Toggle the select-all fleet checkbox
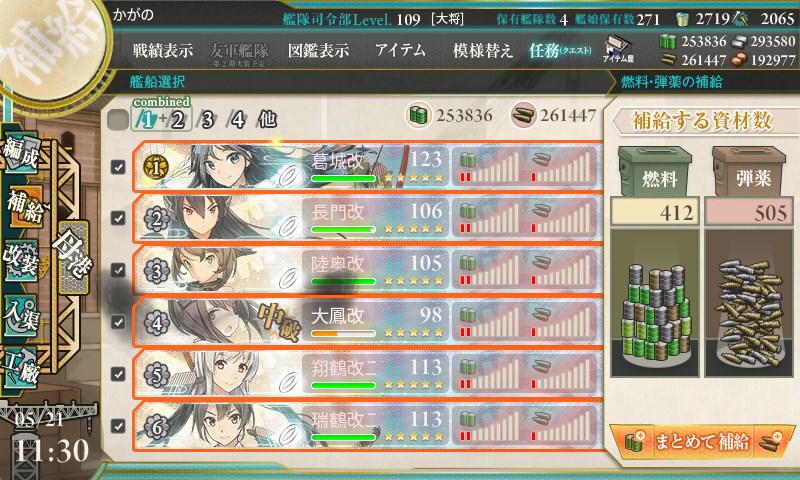 tap(118, 120)
